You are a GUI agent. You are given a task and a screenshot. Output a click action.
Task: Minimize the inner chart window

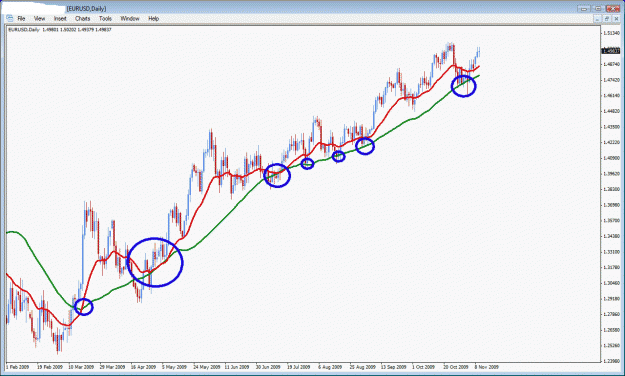pos(597,19)
